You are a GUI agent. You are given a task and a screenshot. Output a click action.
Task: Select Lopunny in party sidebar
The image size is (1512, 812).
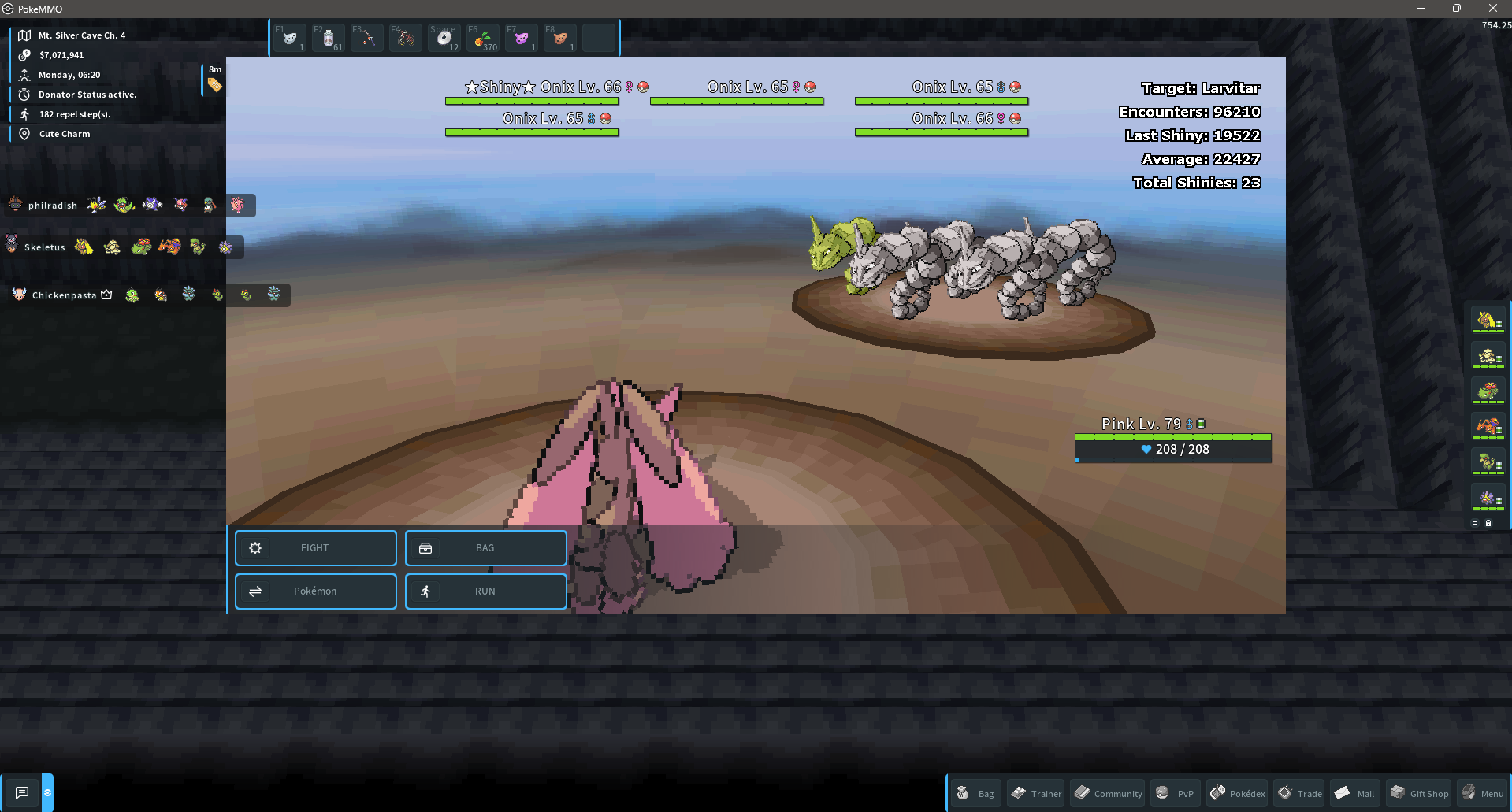click(1488, 320)
